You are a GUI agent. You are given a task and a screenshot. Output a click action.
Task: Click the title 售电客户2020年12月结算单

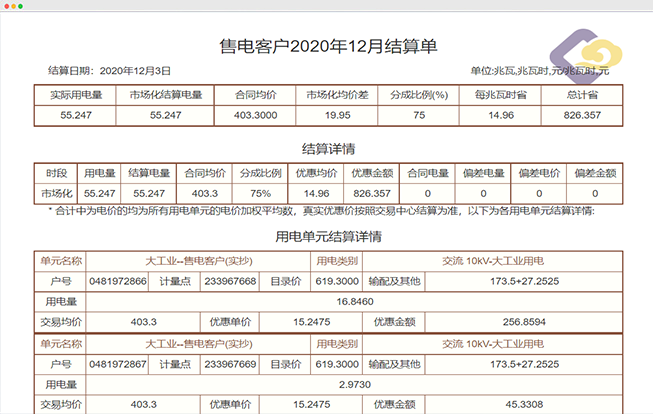(x=327, y=46)
